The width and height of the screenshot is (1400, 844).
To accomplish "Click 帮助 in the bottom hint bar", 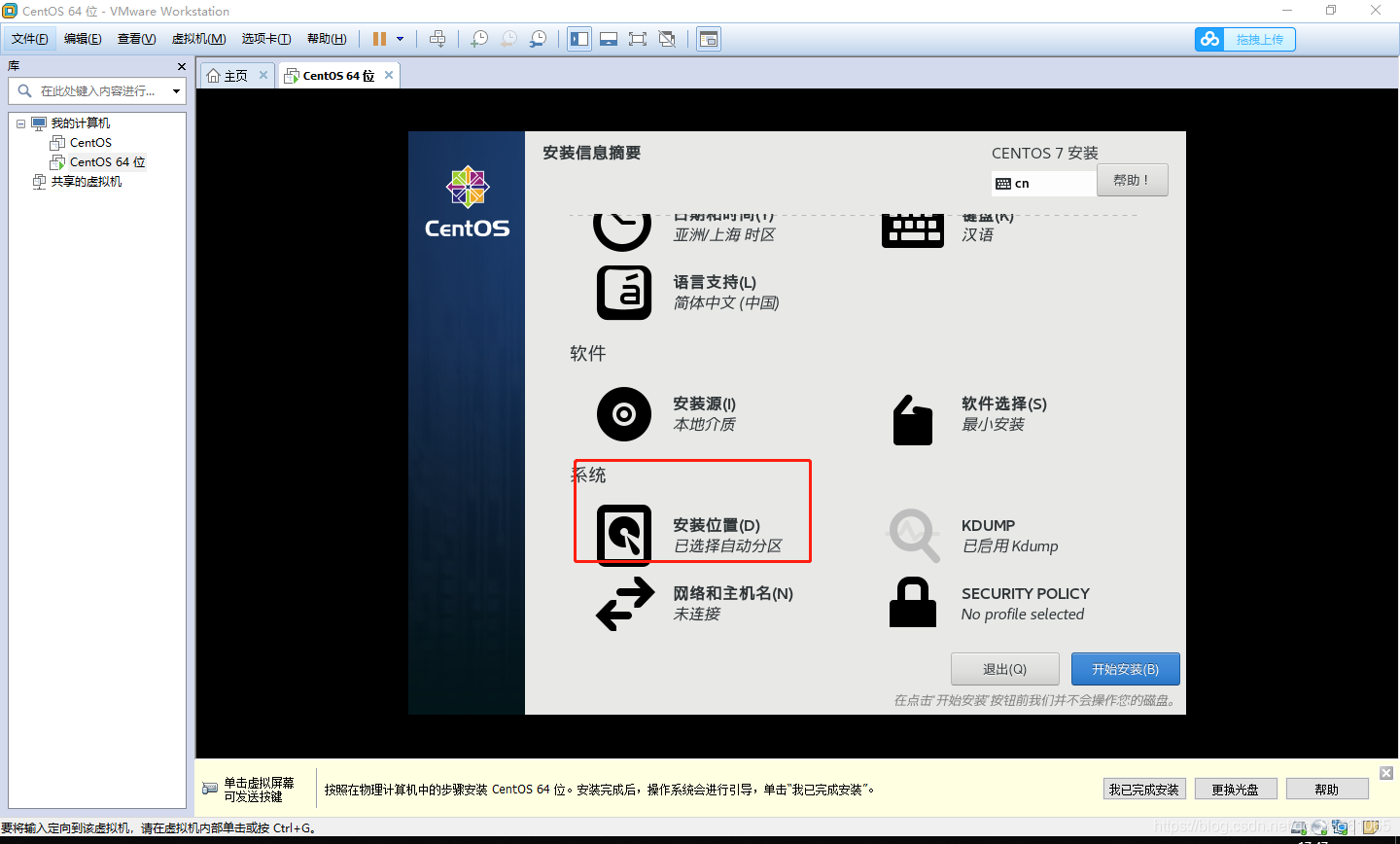I will [1327, 790].
